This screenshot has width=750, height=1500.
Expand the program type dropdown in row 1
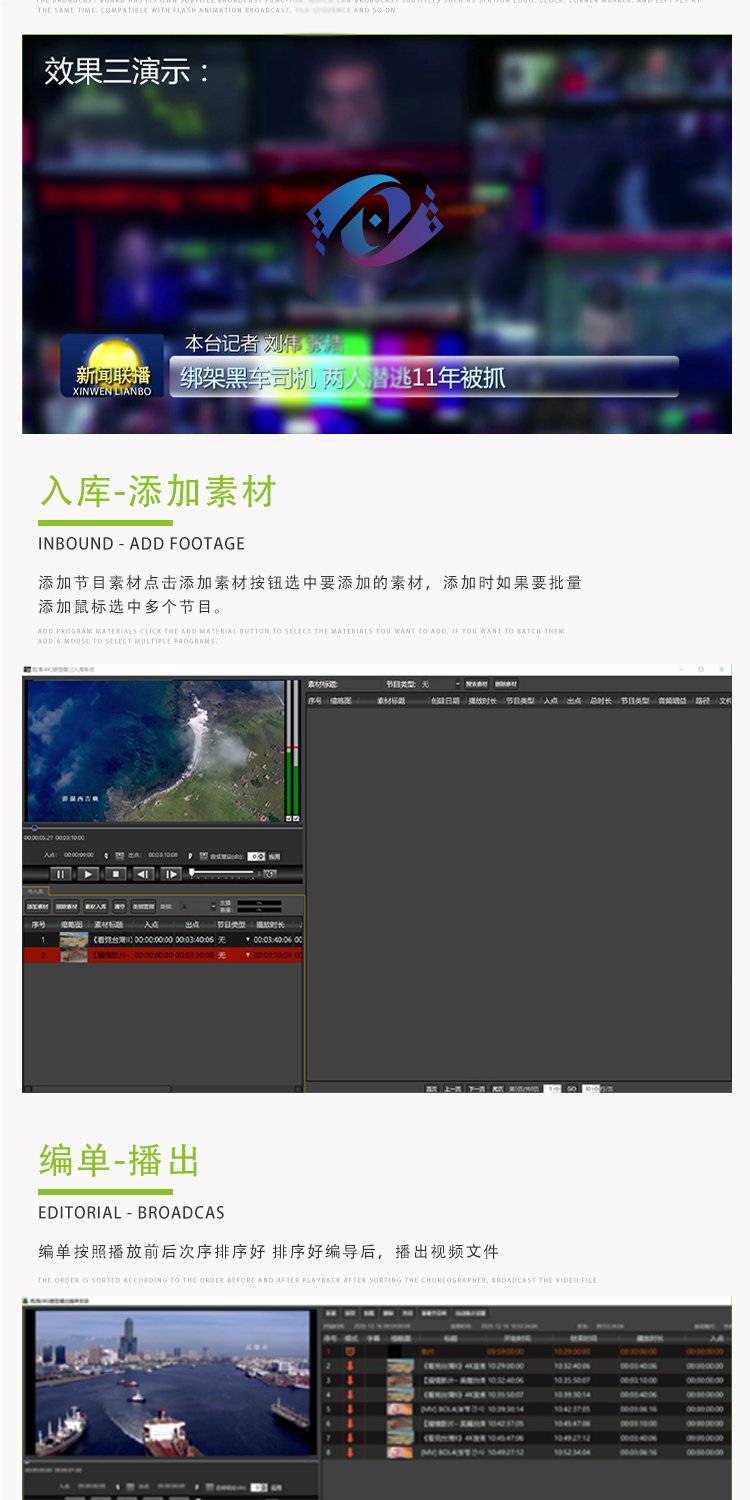[x=248, y=940]
